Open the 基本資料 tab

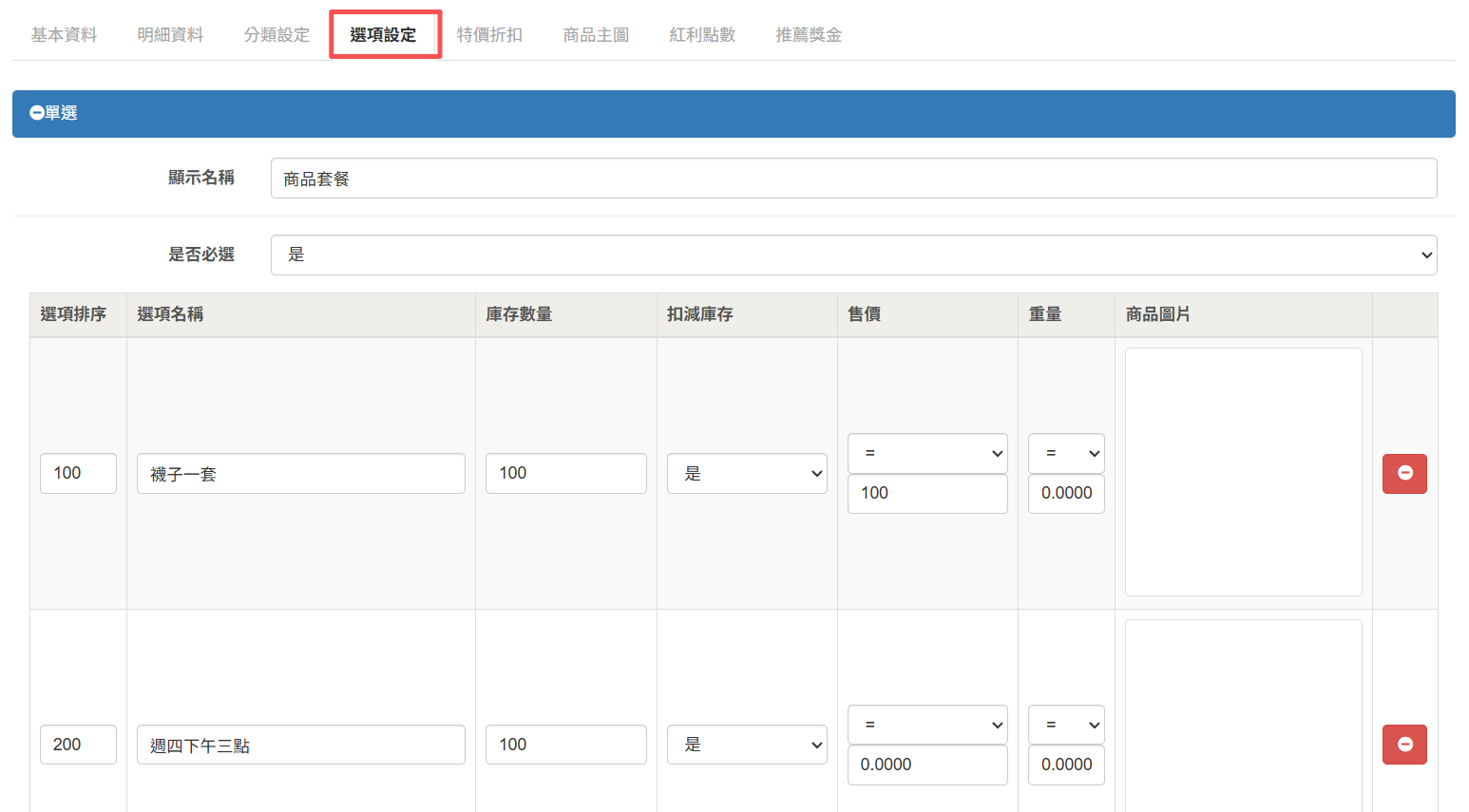pyautogui.click(x=64, y=35)
